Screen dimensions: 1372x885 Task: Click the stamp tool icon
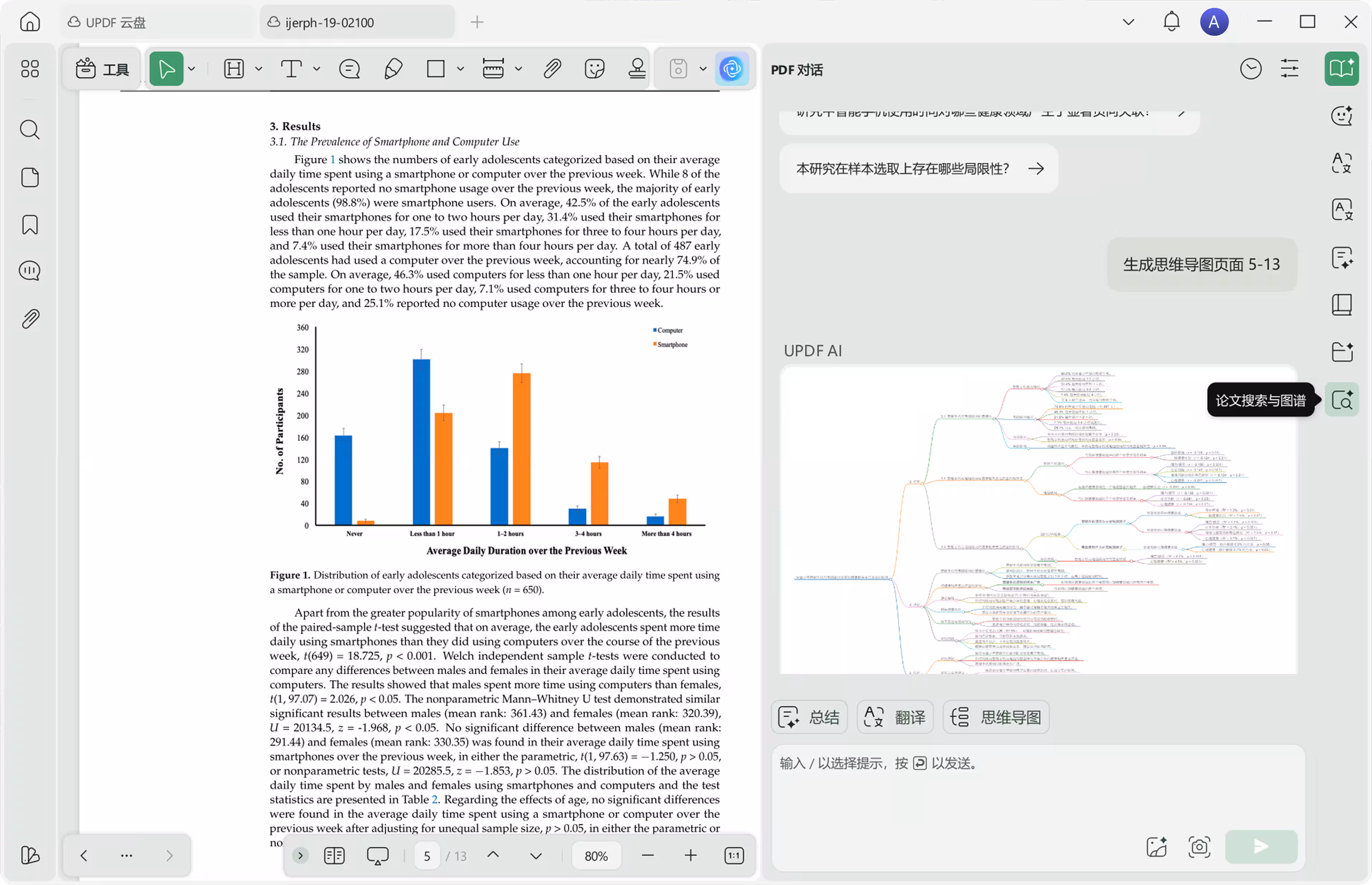tap(637, 69)
